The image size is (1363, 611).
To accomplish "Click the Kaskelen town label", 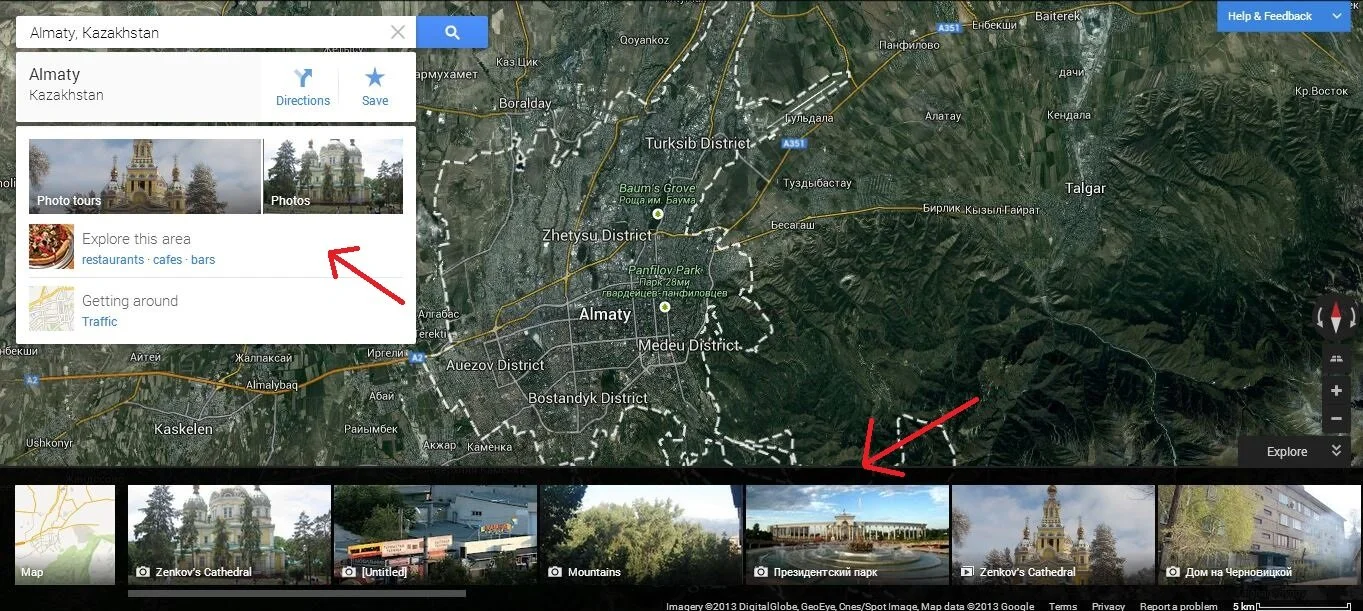I will click(183, 429).
